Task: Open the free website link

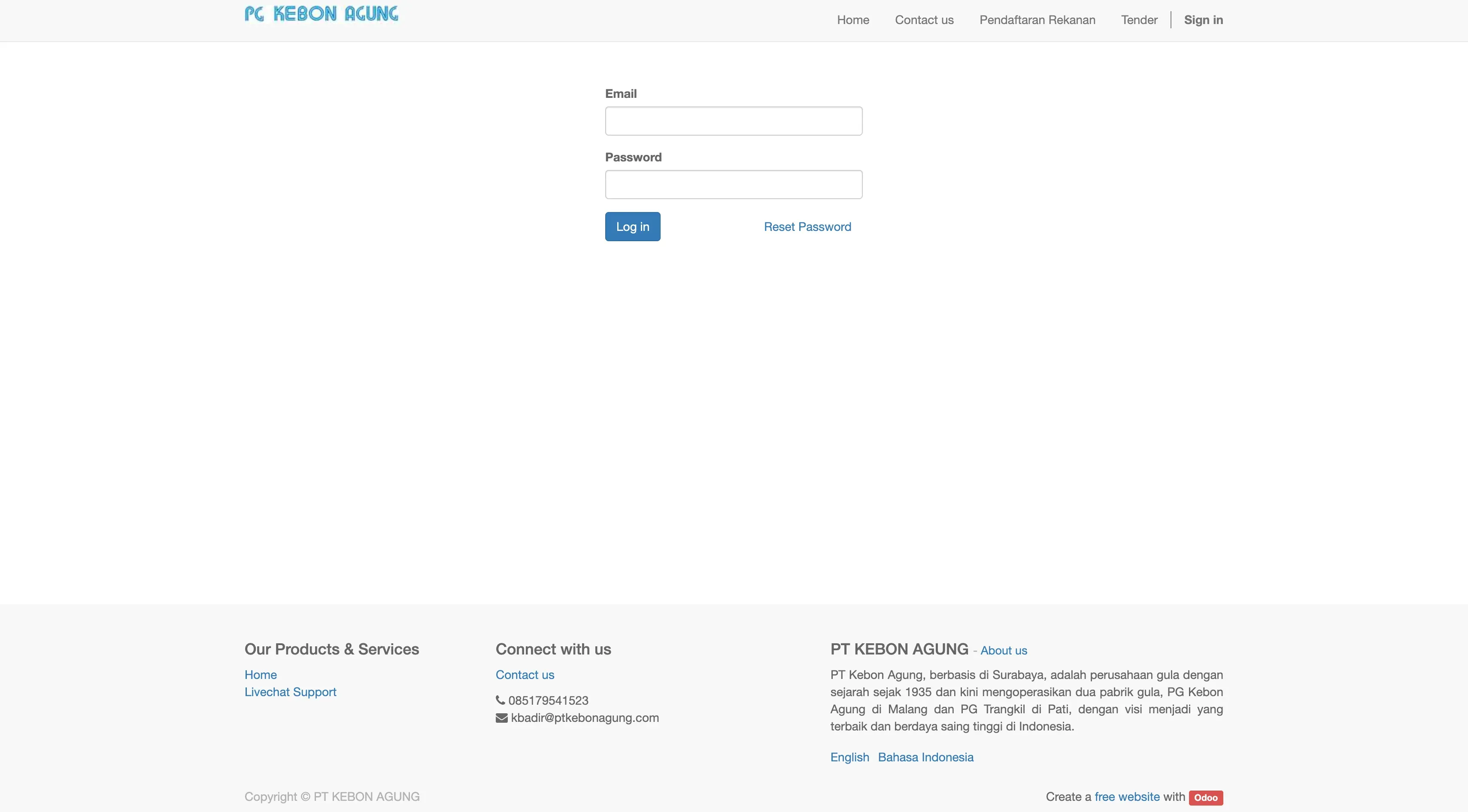Action: [1127, 797]
